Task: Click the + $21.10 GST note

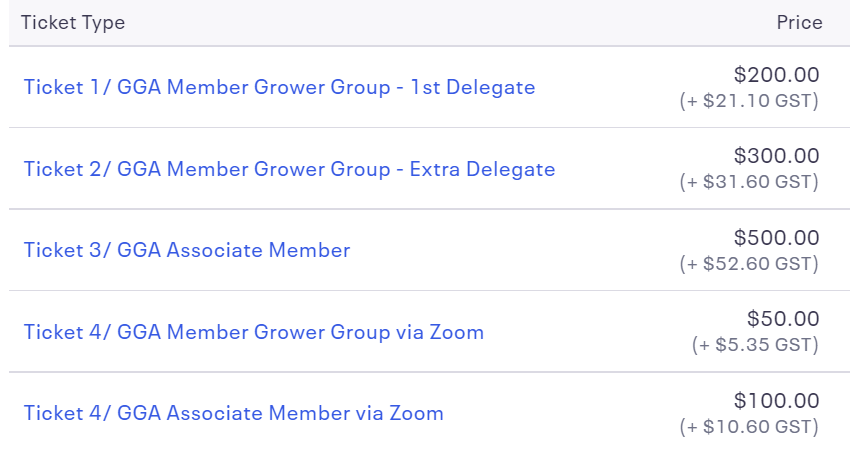Action: tap(749, 101)
